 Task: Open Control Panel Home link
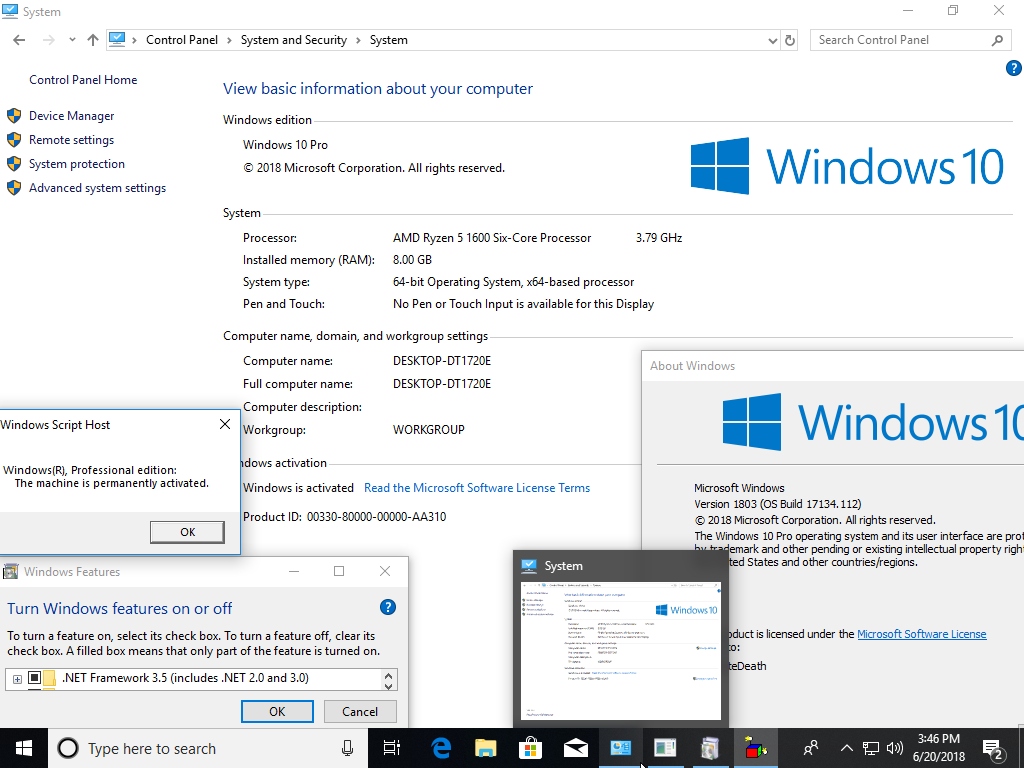[x=83, y=80]
